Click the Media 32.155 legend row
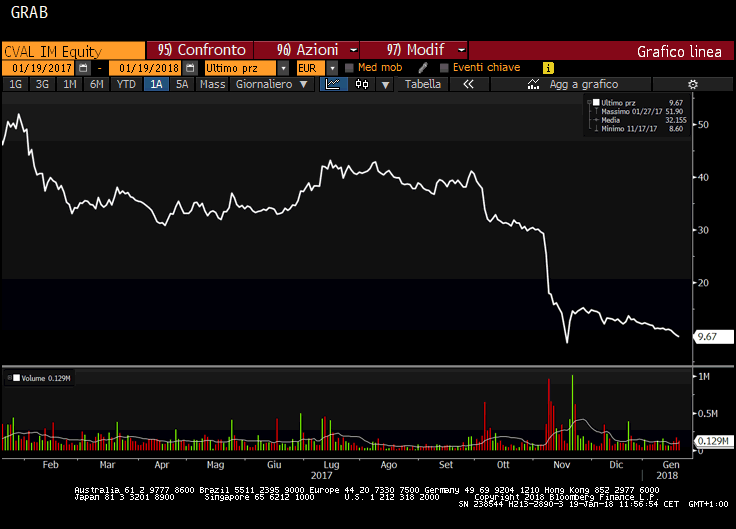The height and width of the screenshot is (529, 736). (642, 120)
